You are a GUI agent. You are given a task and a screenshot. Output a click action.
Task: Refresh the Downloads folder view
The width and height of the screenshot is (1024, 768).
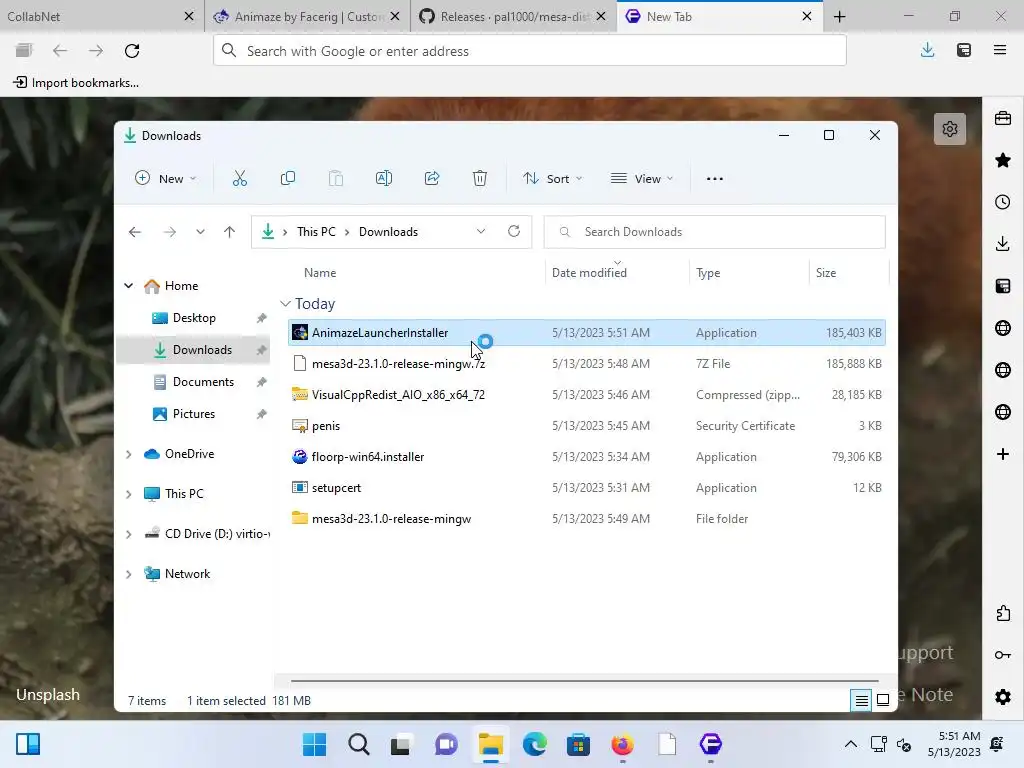pyautogui.click(x=514, y=231)
